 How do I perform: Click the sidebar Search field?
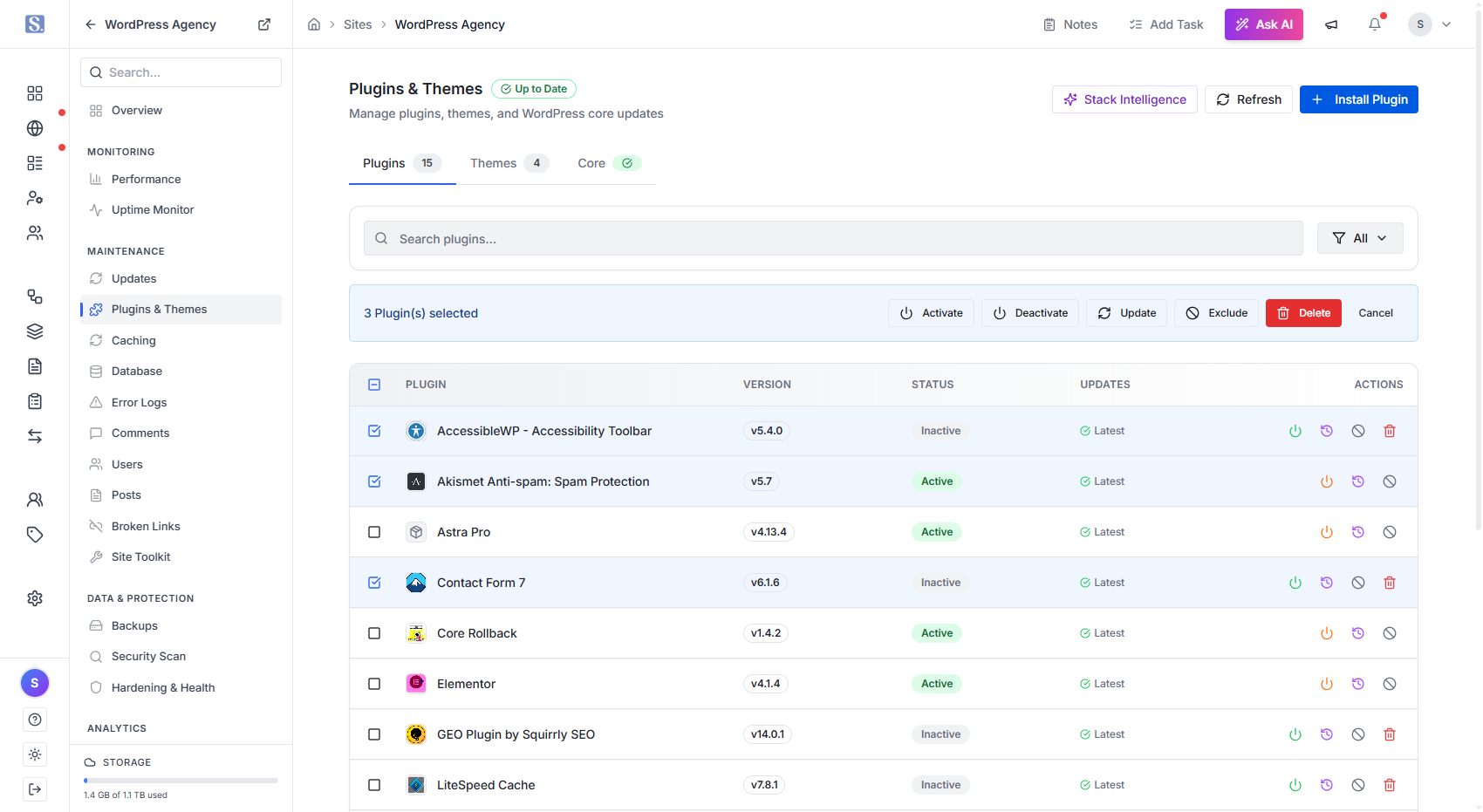point(181,72)
